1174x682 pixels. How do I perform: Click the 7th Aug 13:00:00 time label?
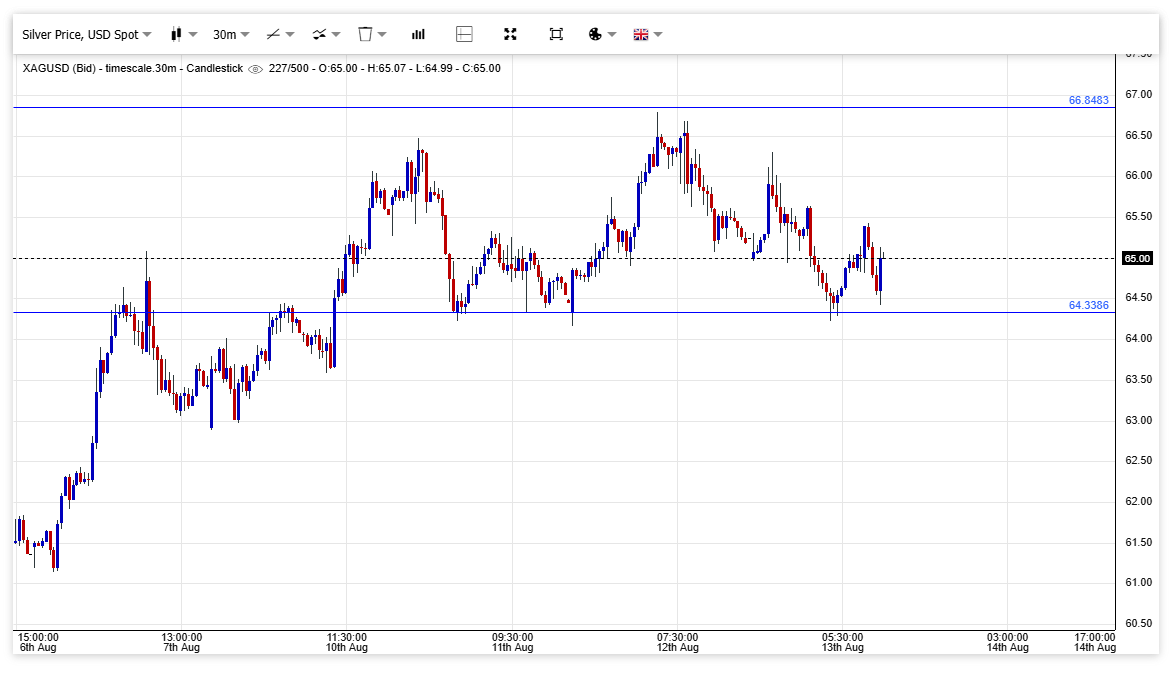pyautogui.click(x=181, y=642)
